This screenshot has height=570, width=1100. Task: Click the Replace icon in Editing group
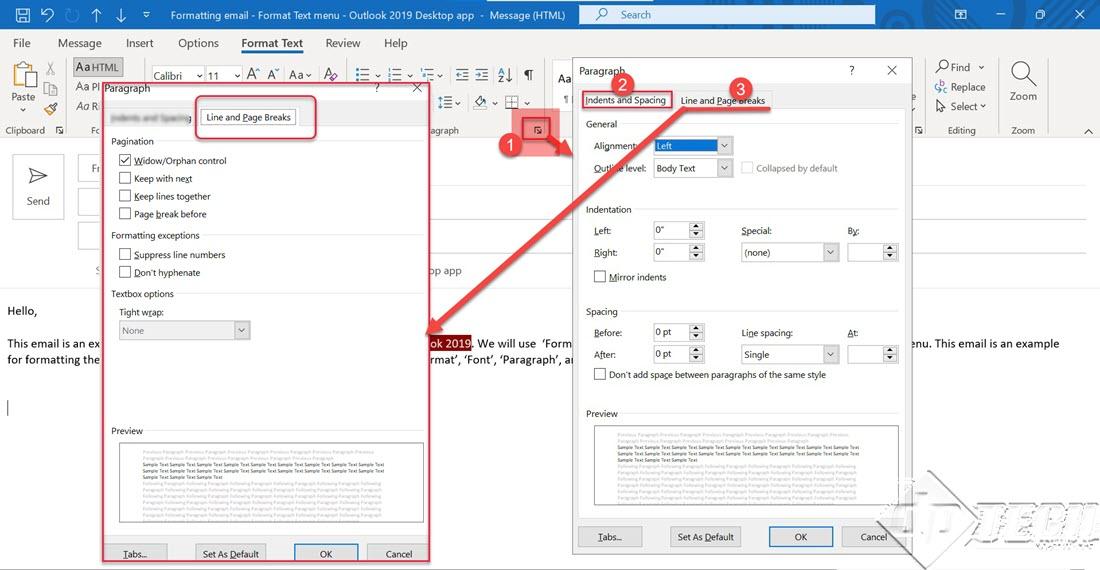(960, 87)
